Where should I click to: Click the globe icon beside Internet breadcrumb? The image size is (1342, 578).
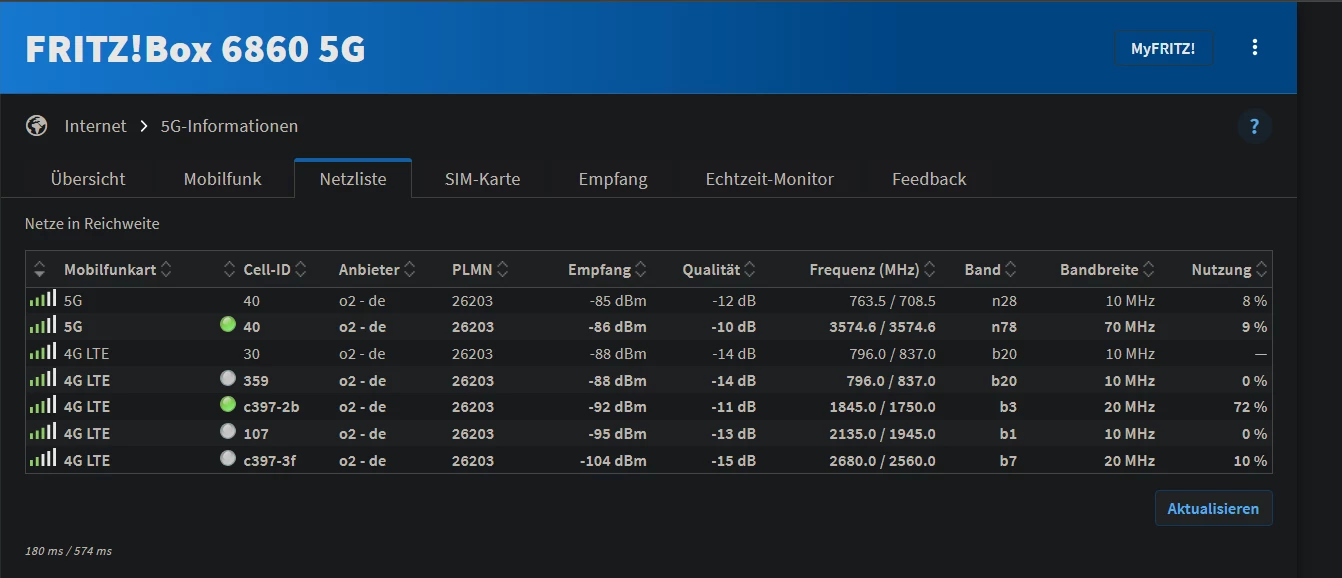[x=37, y=126]
